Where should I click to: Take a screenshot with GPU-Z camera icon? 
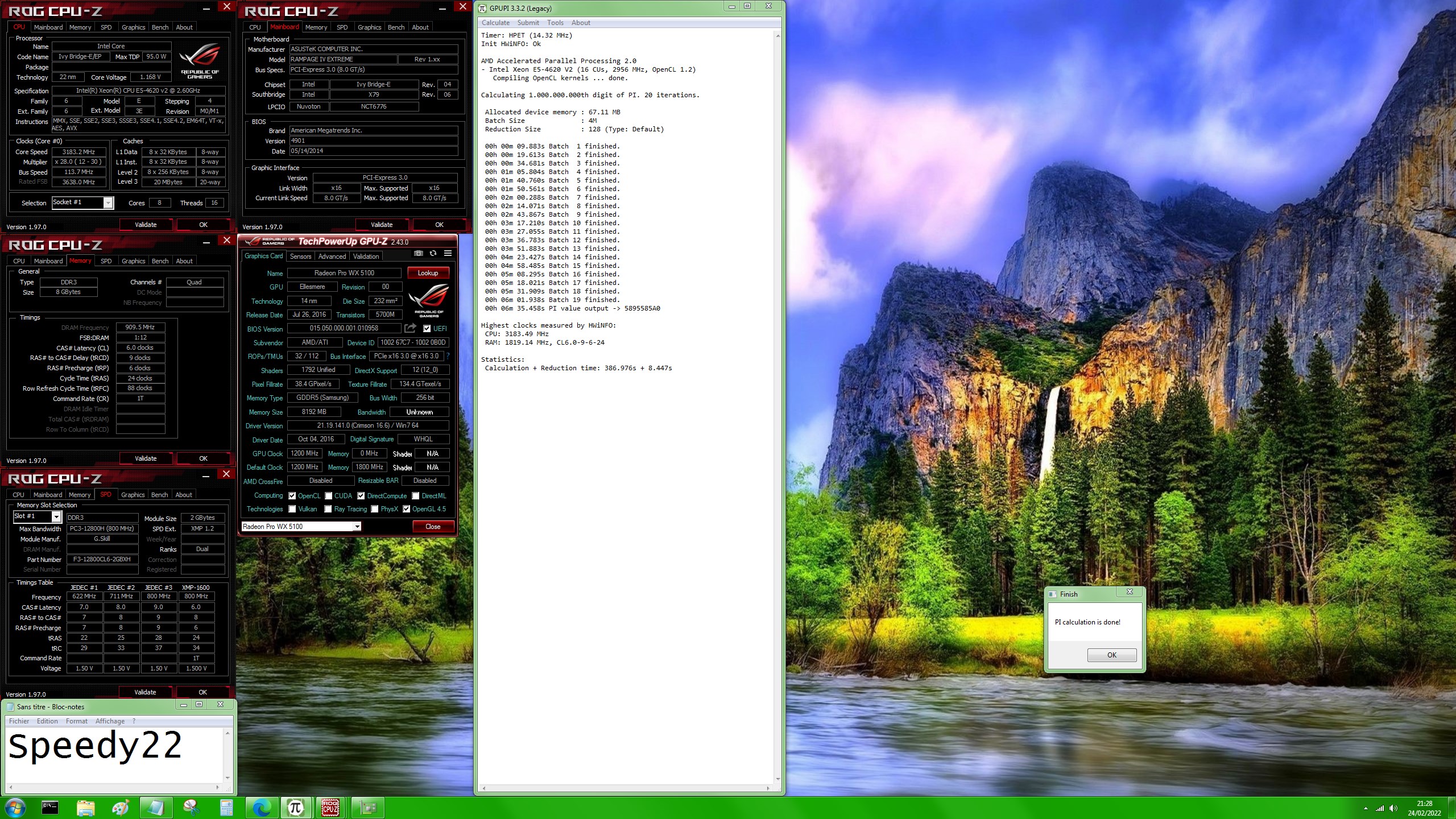(x=419, y=254)
